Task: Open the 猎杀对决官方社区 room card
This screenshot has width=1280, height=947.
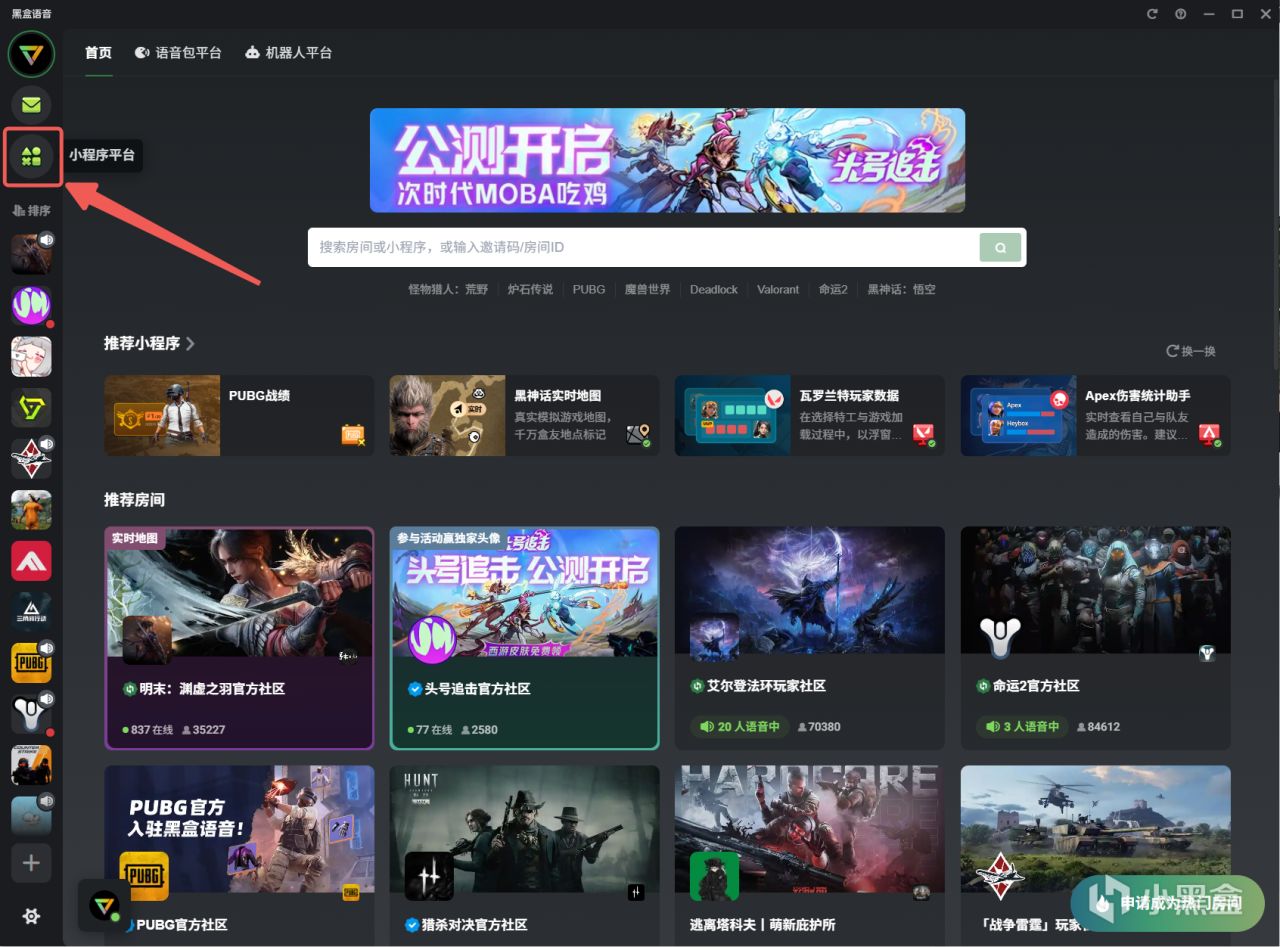Action: click(x=524, y=856)
